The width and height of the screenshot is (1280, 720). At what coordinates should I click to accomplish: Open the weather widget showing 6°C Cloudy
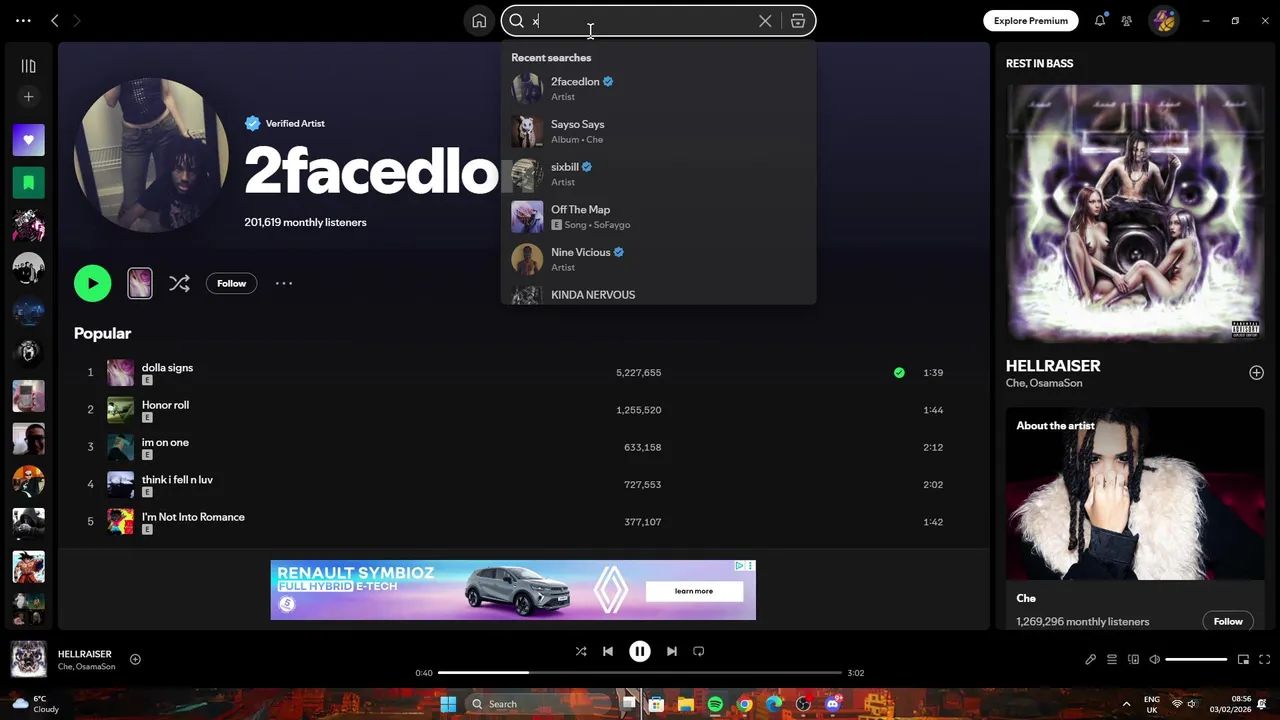[x=34, y=704]
